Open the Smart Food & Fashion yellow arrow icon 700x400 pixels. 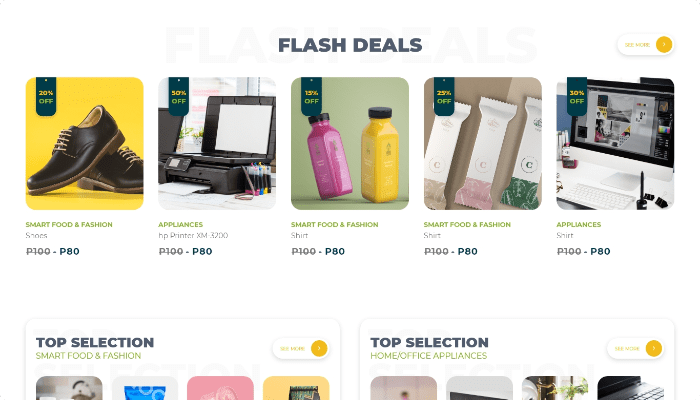click(x=319, y=348)
